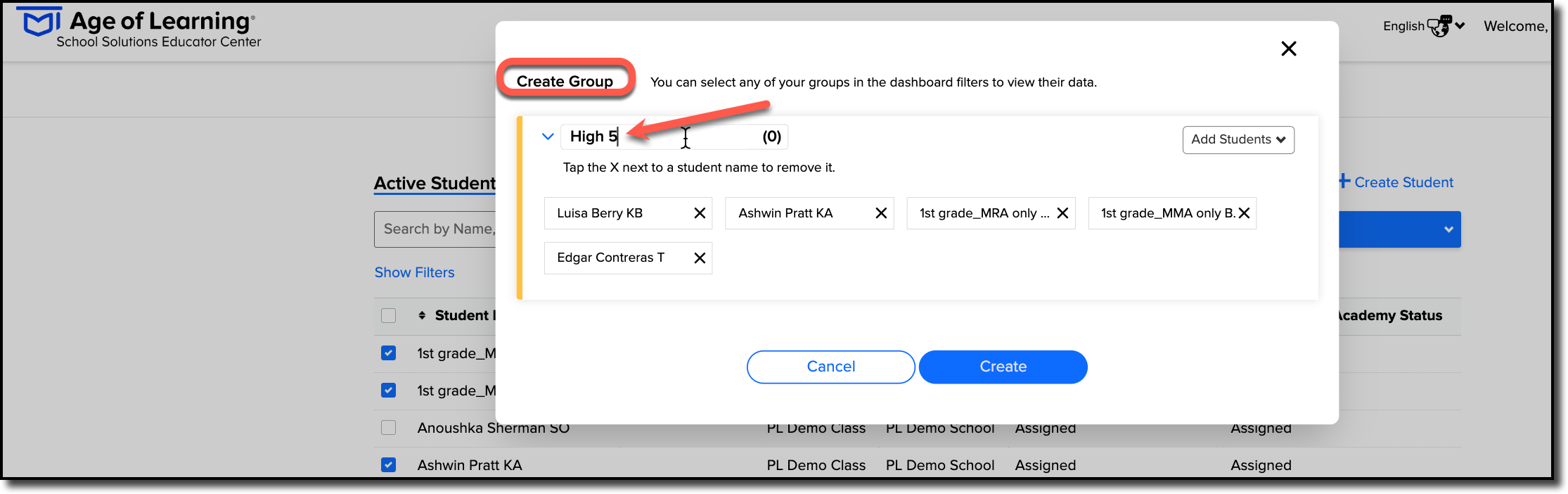This screenshot has width=1568, height=494.
Task: Close the Create Group dialog
Action: (1288, 49)
